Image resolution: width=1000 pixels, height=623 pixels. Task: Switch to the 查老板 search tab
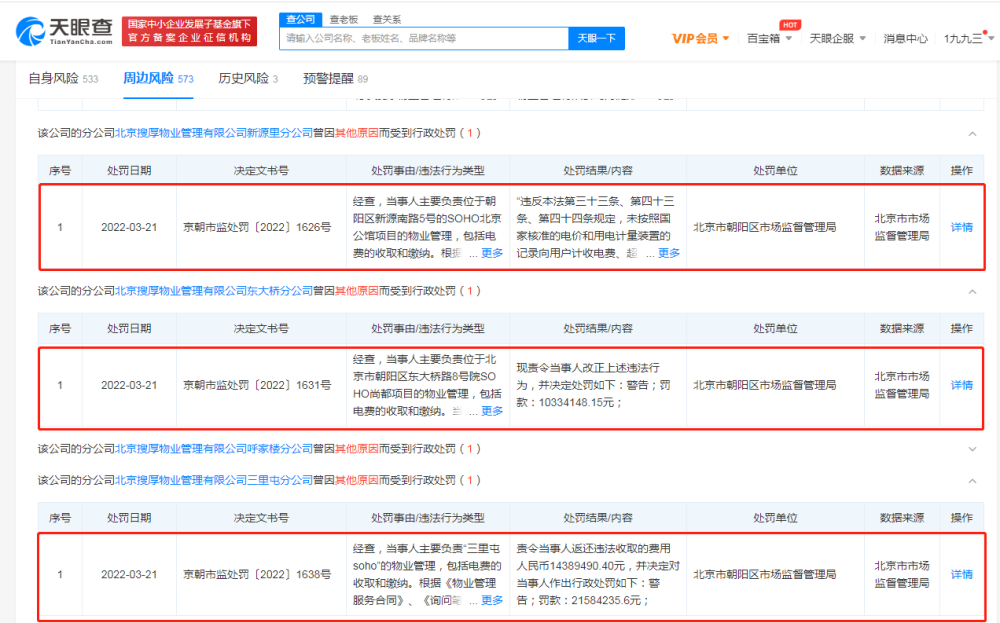click(344, 20)
